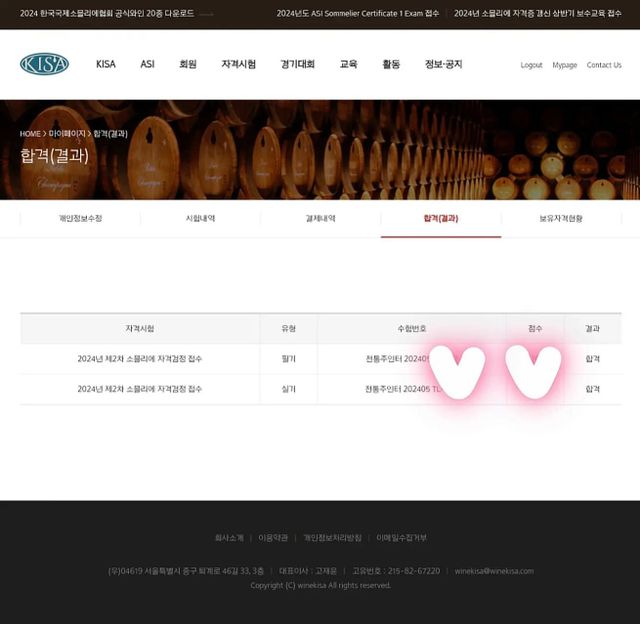Open the 결제내역 tab
The image size is (640, 624).
click(x=321, y=218)
